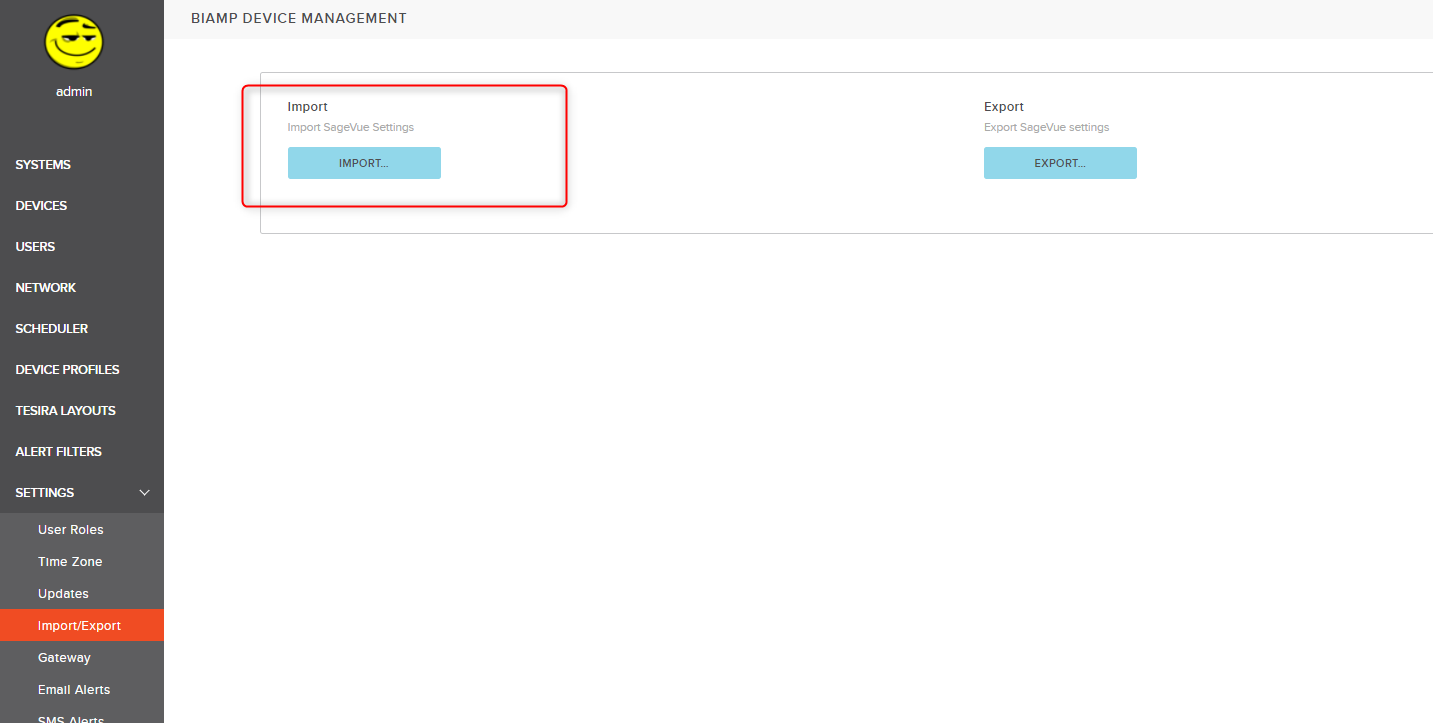1433x723 pixels.
Task: Go to the USERS section
Action: (35, 247)
